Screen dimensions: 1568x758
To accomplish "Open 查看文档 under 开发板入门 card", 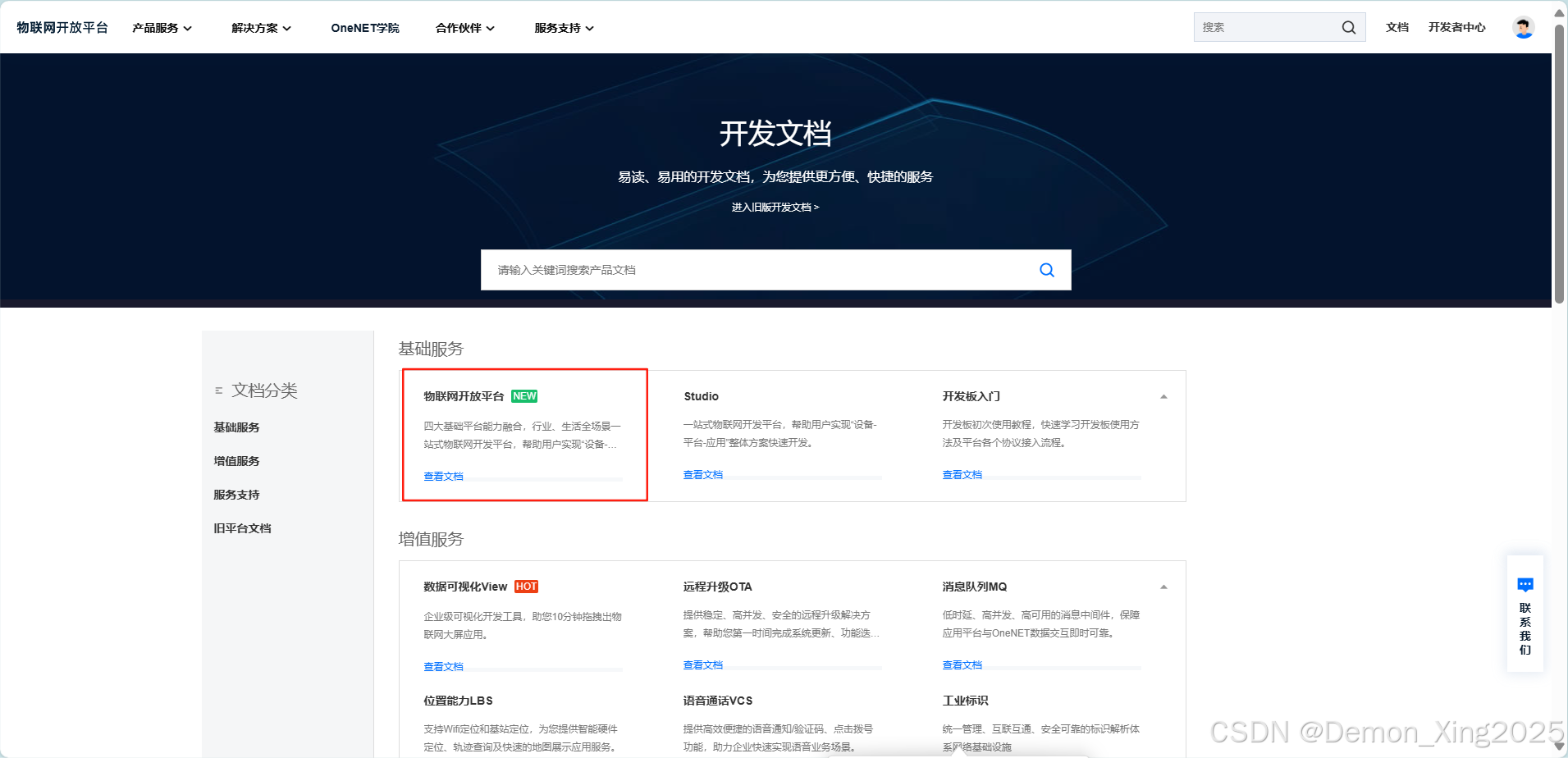I will coord(962,475).
